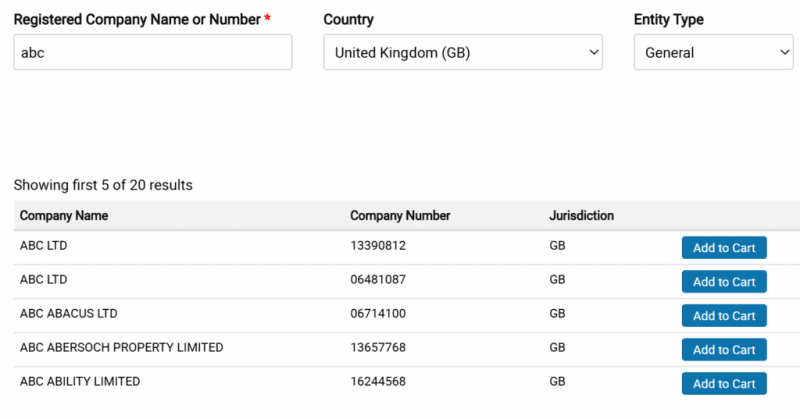Expand the Entity Type dropdown set to General
This screenshot has width=800, height=419.
(713, 52)
